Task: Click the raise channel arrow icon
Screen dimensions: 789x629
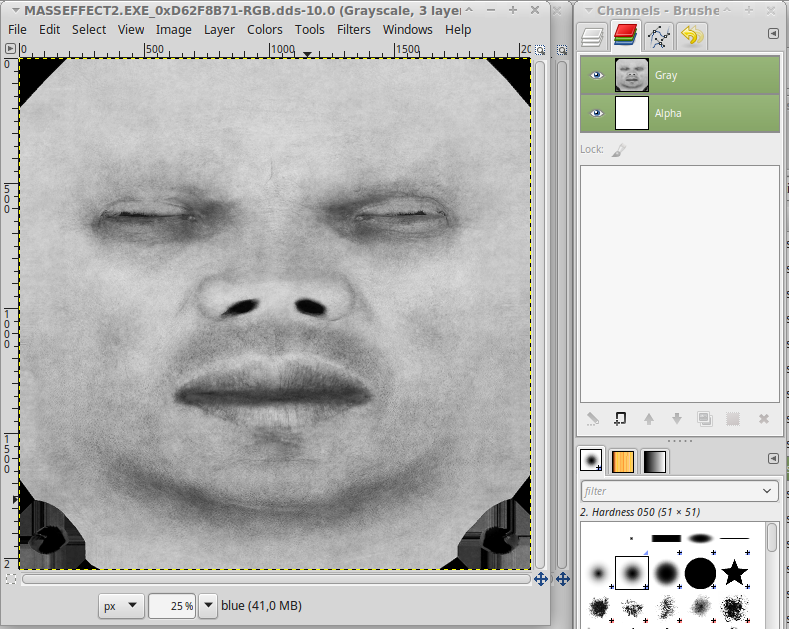Action: [x=649, y=419]
